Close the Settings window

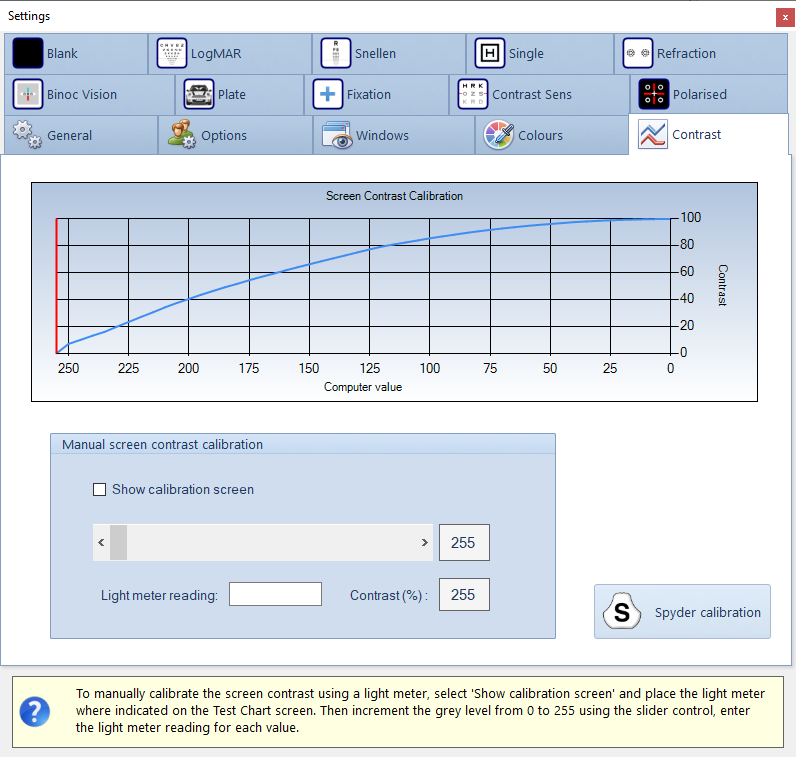pos(784,17)
